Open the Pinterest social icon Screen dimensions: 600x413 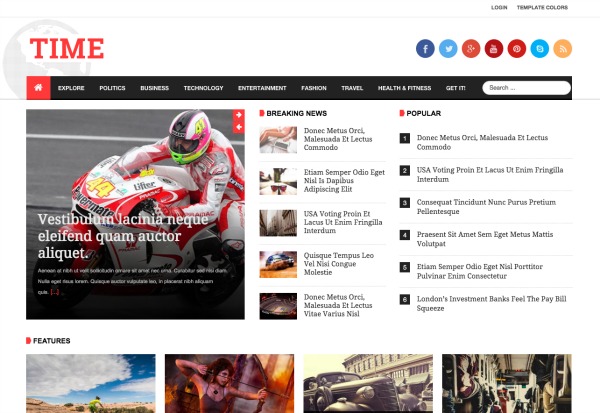[517, 49]
